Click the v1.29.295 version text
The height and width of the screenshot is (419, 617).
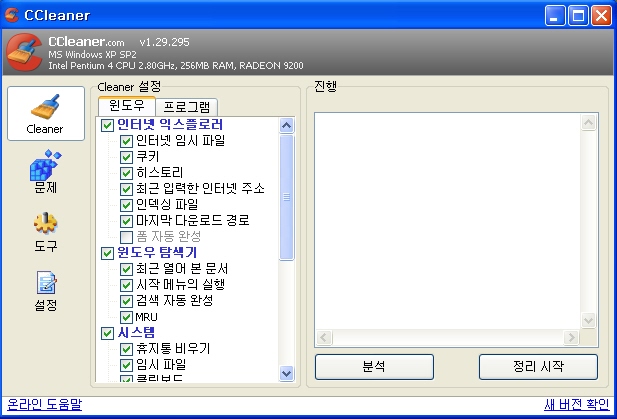click(164, 42)
